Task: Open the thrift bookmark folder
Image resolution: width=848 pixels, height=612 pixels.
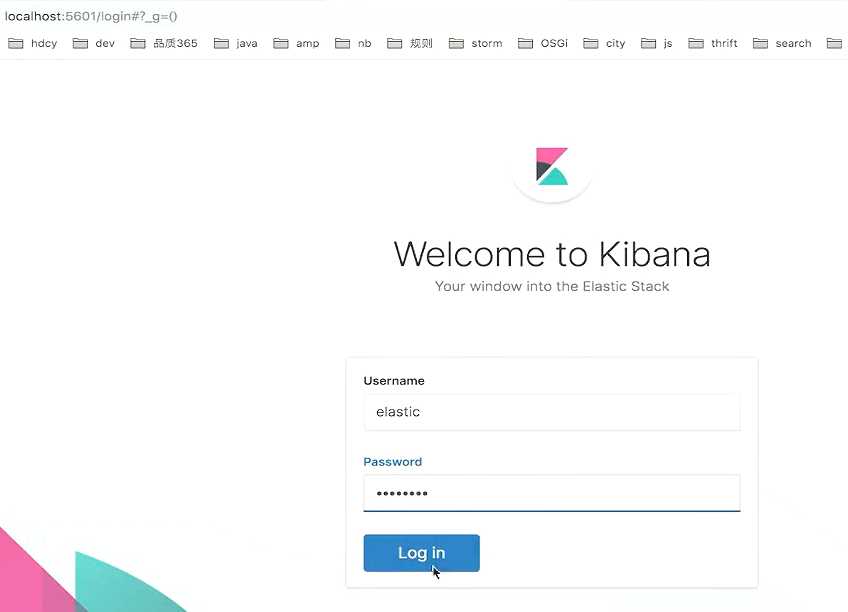Action: tap(713, 43)
